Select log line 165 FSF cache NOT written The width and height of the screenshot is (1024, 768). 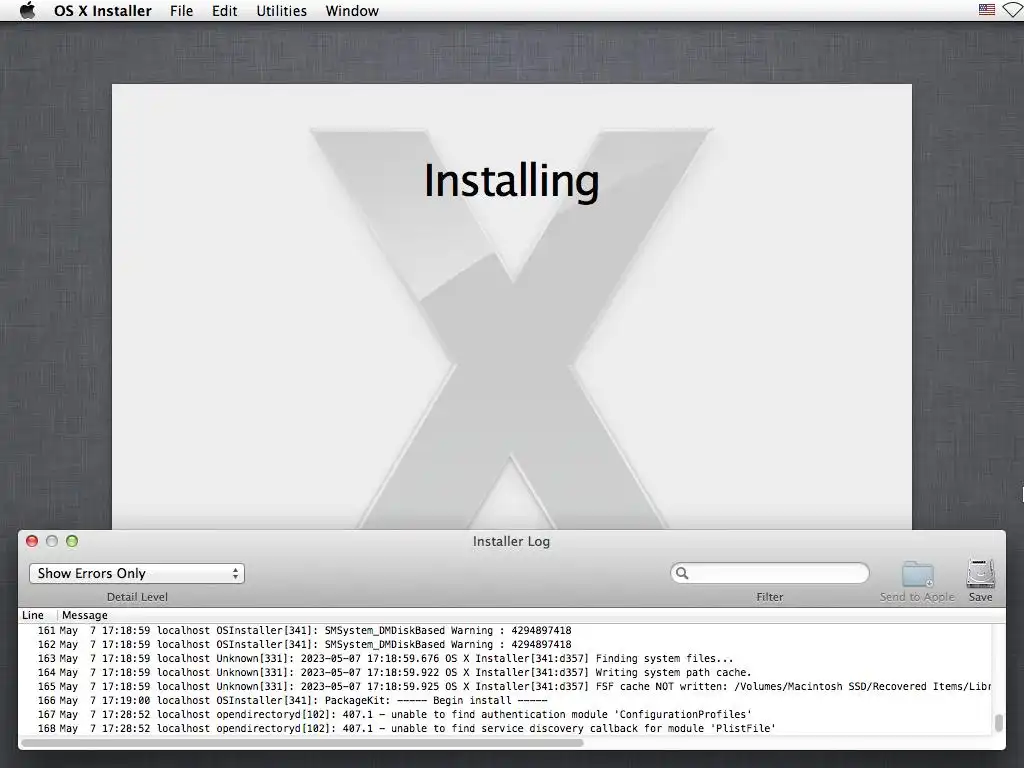click(506, 686)
